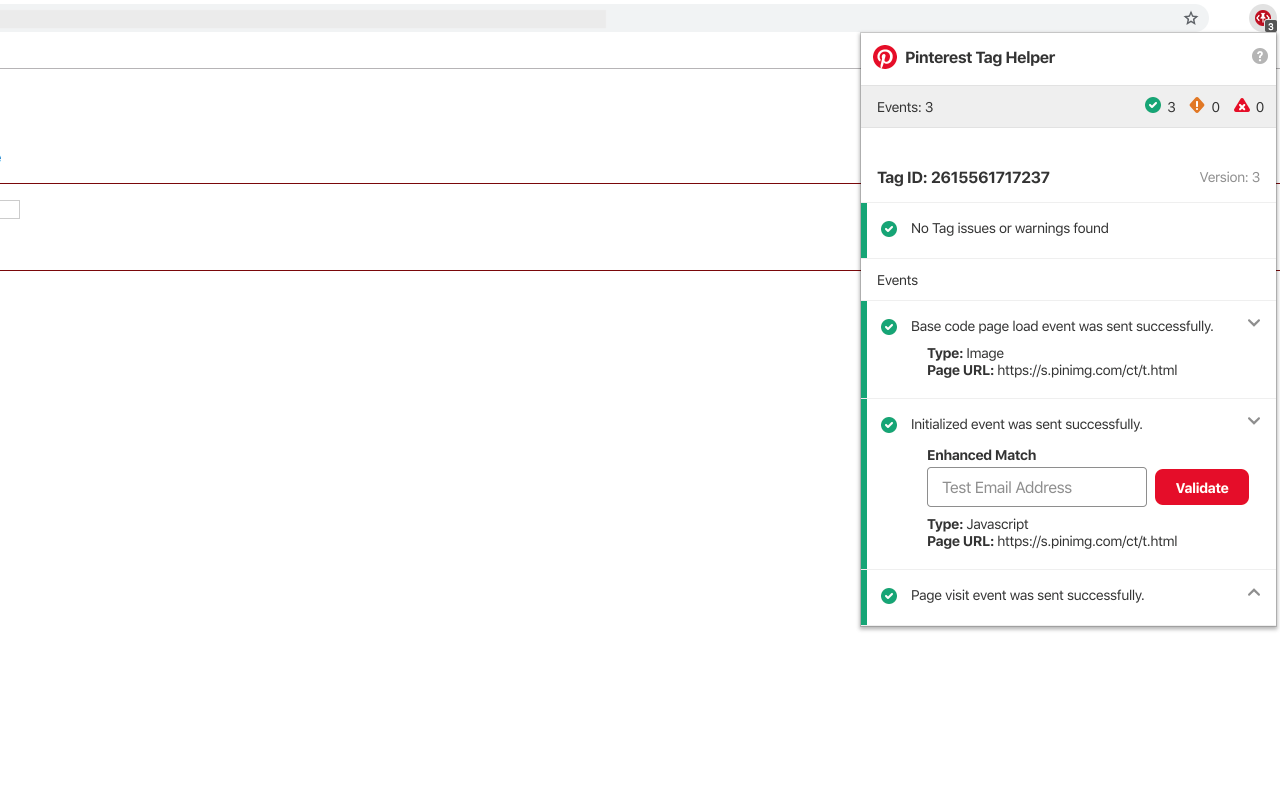Click the Validate button
The image size is (1280, 800).
[x=1201, y=487]
